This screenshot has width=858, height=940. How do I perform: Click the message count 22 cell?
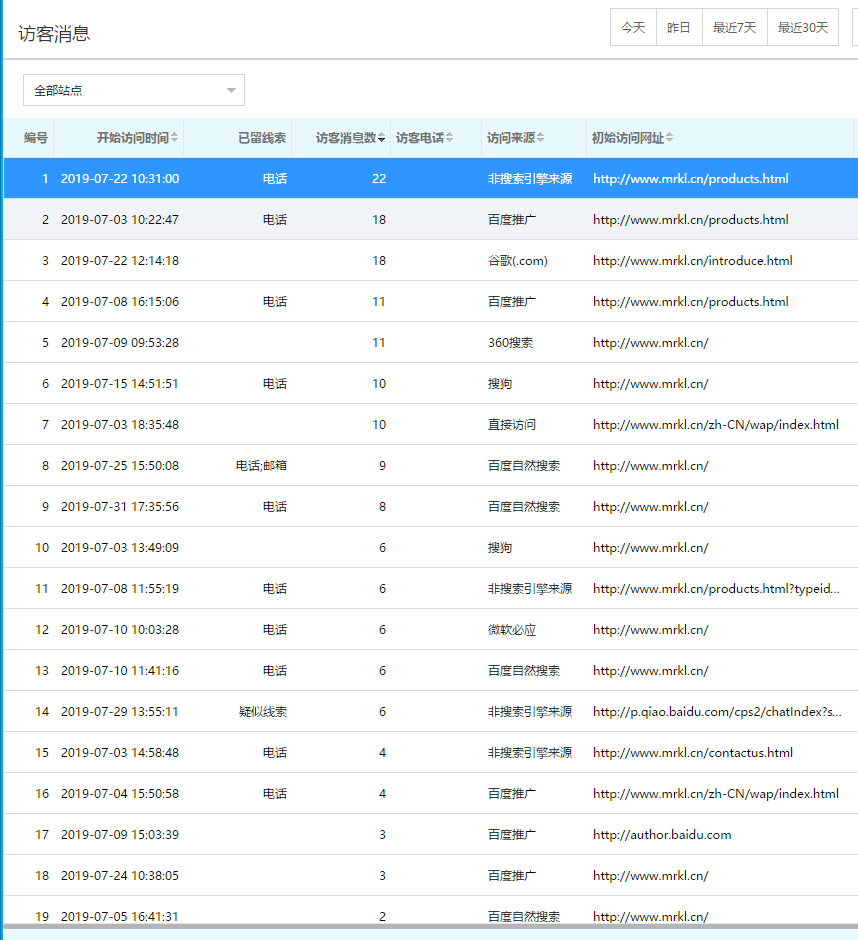click(x=379, y=179)
